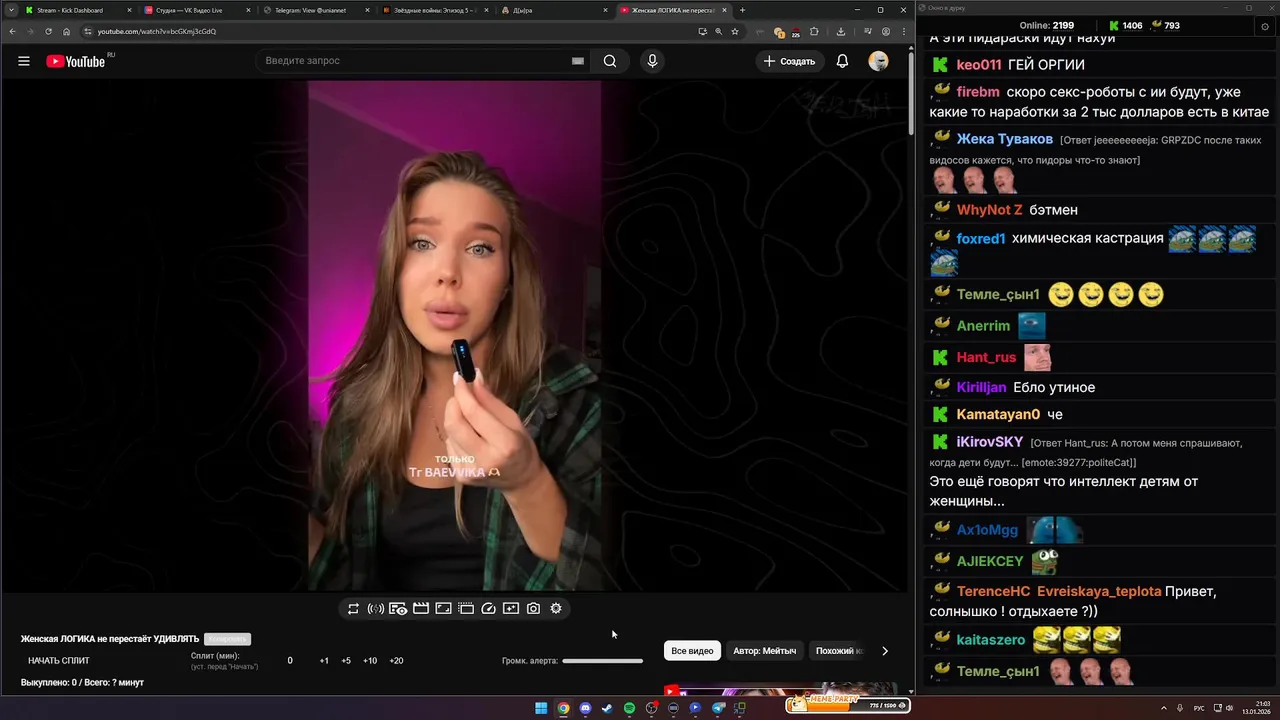Click the clapperboard player toolbar icon
Screen dimensions: 1280x720
point(421,608)
